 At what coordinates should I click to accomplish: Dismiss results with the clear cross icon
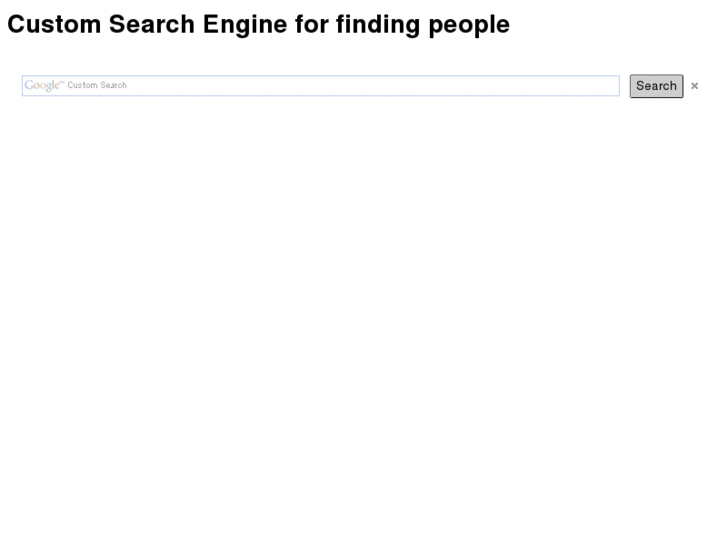(694, 86)
